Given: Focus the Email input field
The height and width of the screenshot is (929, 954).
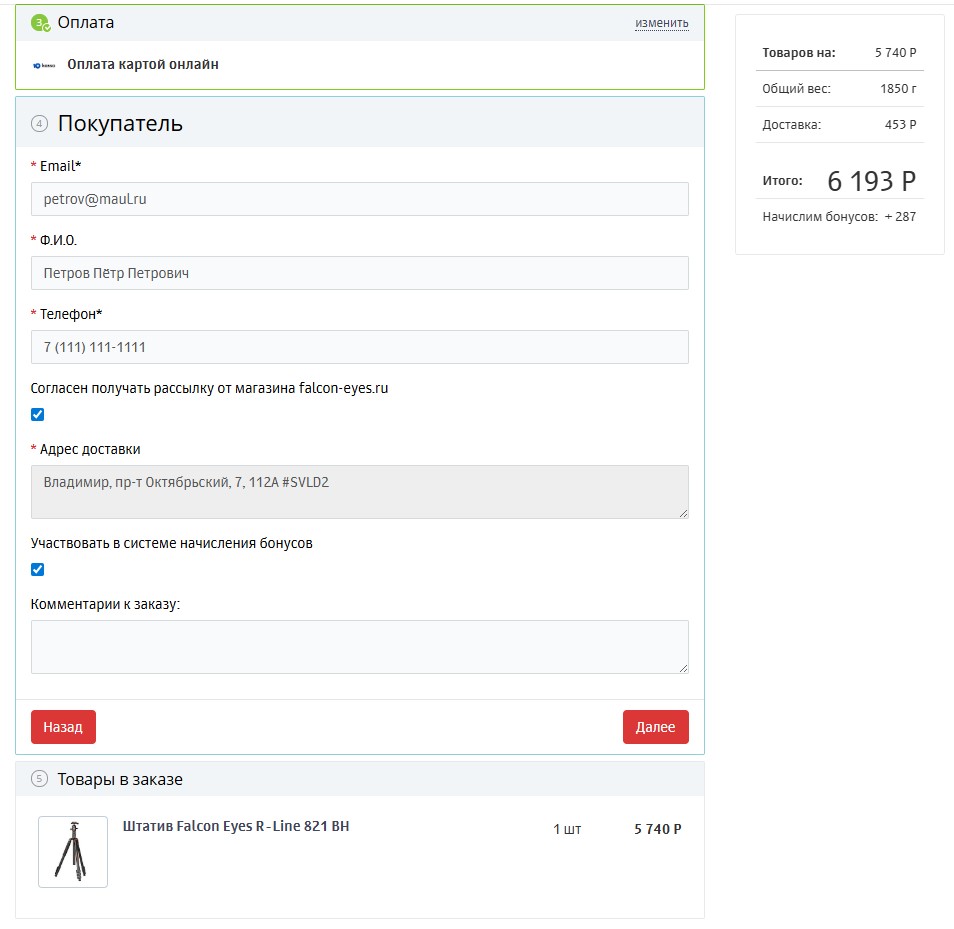Looking at the screenshot, I should (x=360, y=199).
